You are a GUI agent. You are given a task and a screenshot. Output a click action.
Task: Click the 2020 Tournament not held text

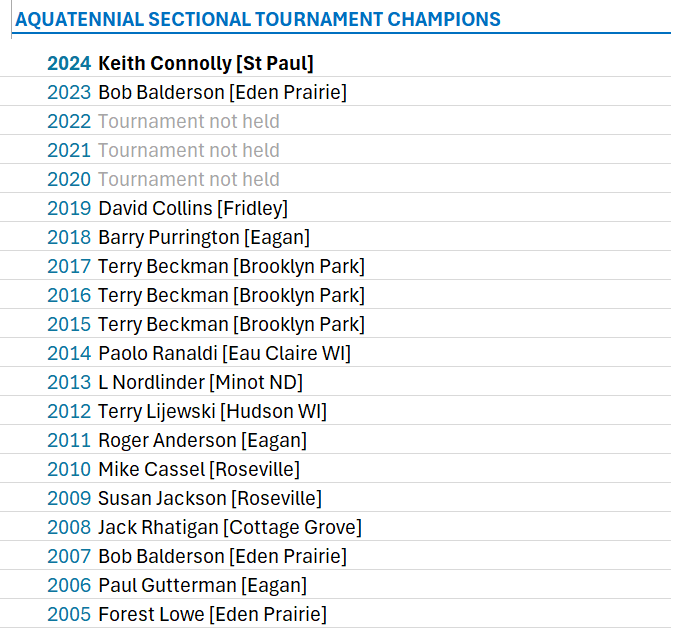[x=163, y=180]
